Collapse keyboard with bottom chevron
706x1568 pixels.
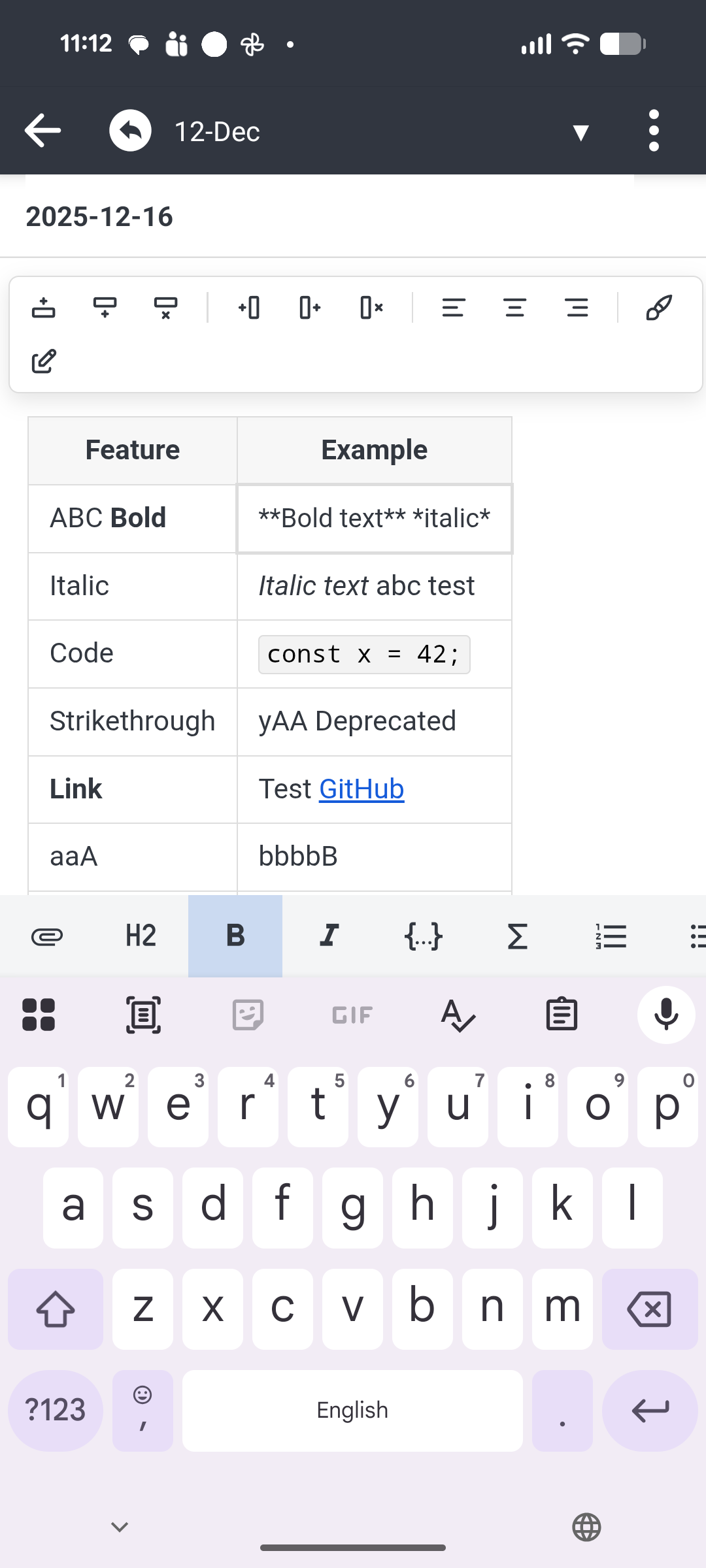coord(120,1527)
